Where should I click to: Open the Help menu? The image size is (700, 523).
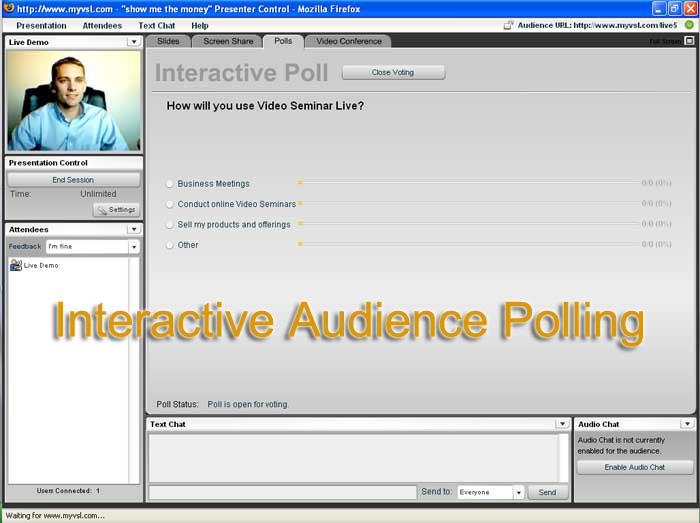pos(200,26)
